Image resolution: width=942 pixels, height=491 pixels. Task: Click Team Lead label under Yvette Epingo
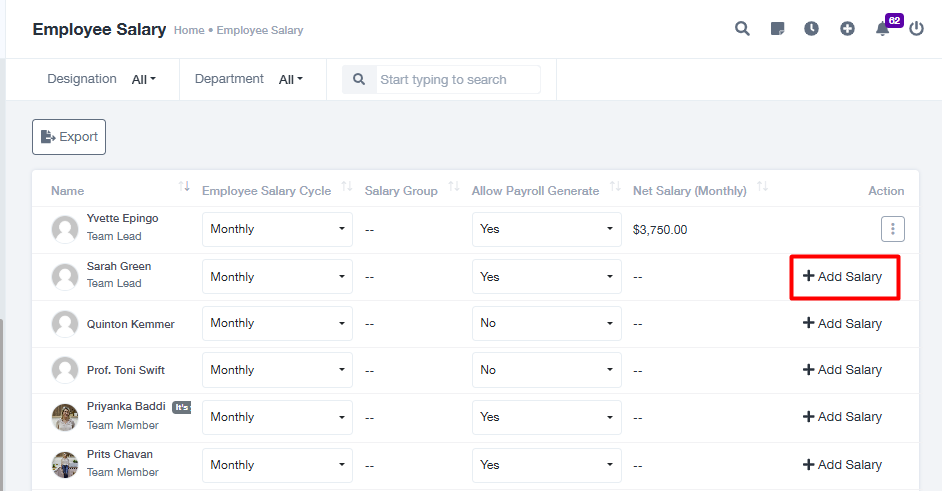(x=114, y=236)
